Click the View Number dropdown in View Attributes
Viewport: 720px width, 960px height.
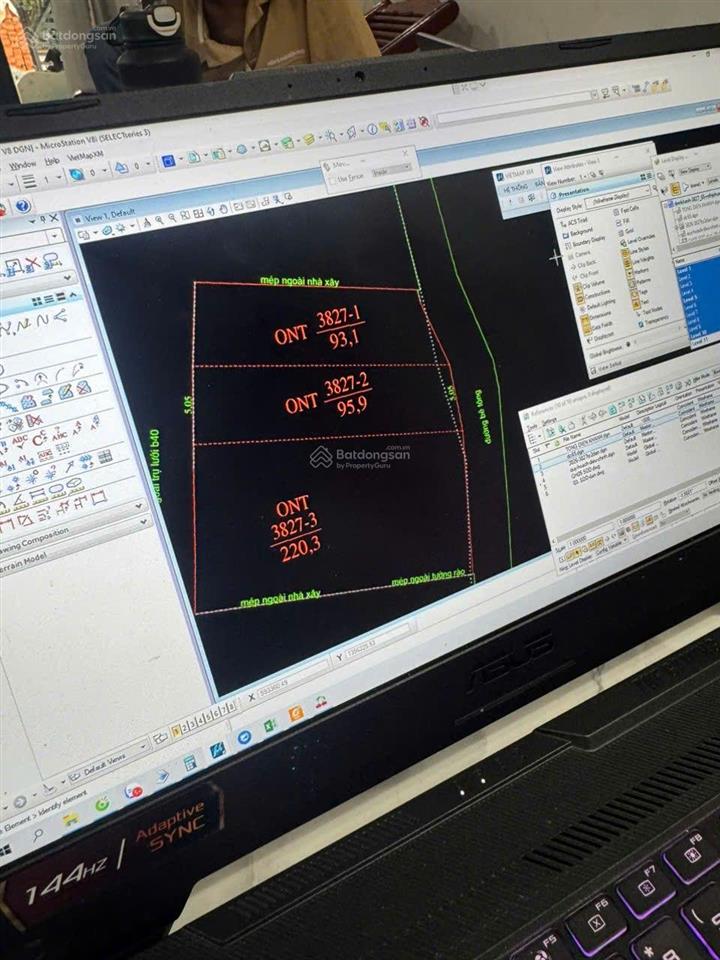(583, 177)
